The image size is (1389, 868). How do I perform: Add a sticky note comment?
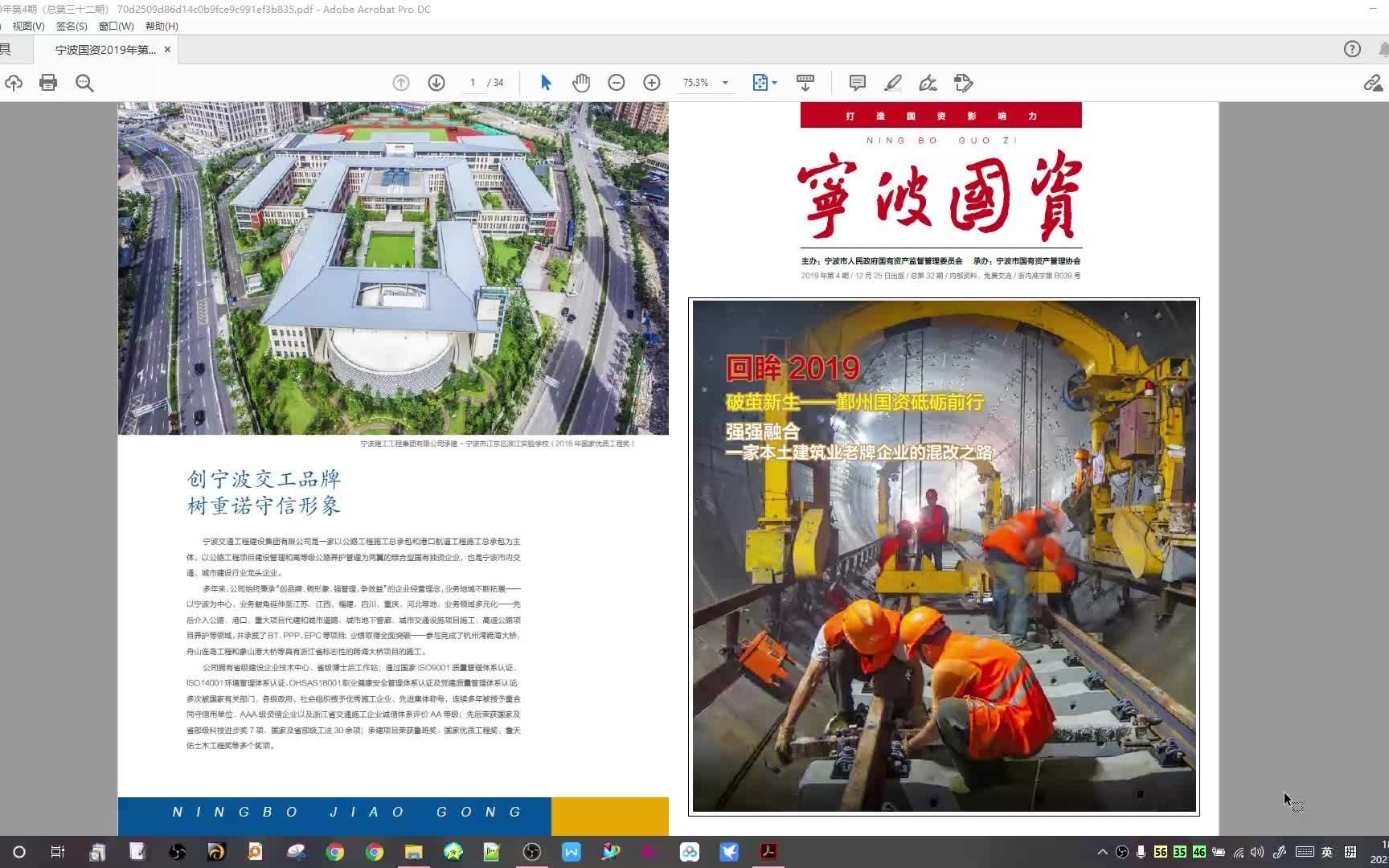pyautogui.click(x=858, y=83)
